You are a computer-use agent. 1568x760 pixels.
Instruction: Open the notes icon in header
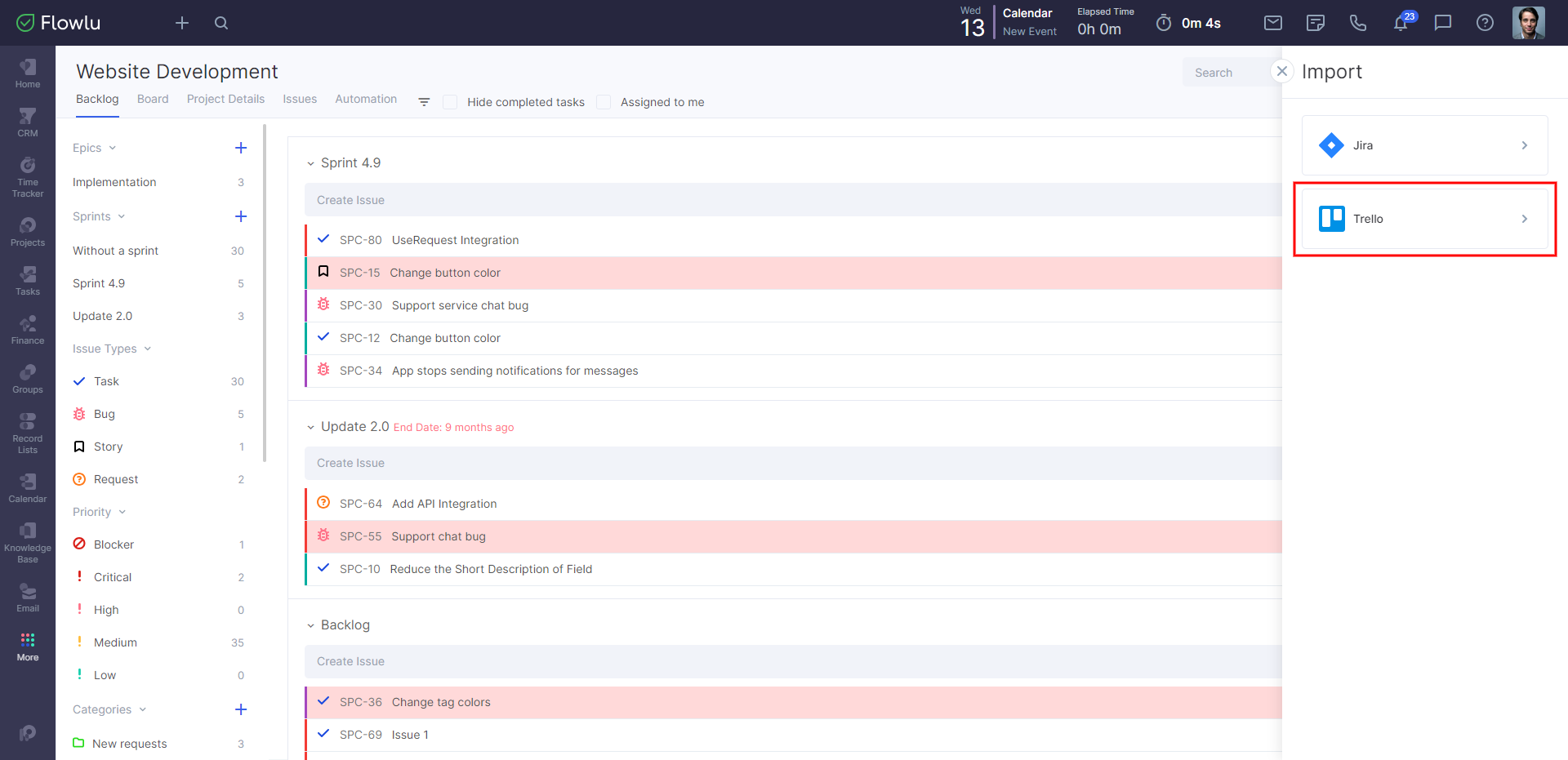tap(1316, 23)
